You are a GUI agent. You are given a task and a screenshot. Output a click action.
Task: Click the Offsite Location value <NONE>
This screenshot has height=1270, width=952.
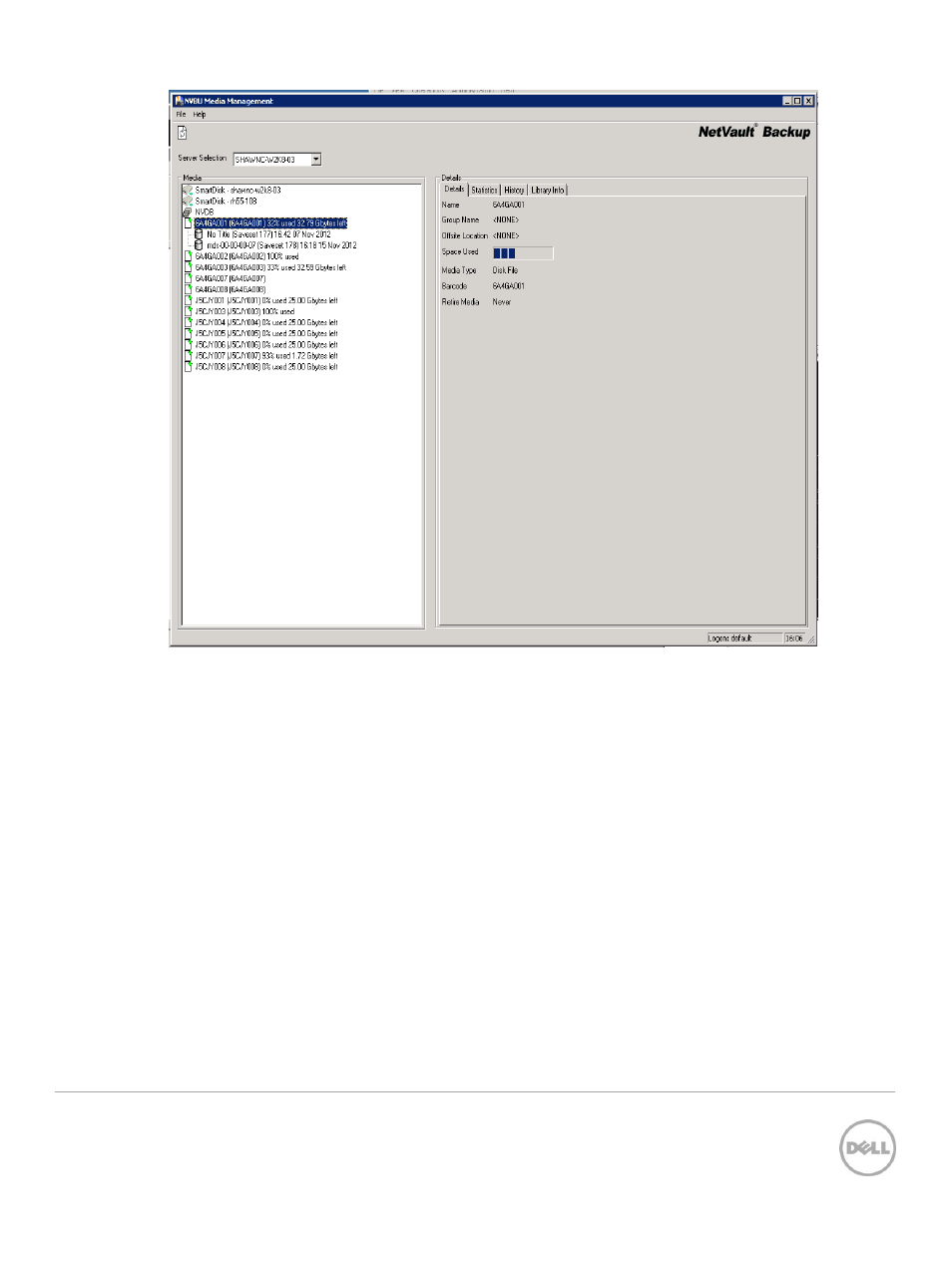506,235
